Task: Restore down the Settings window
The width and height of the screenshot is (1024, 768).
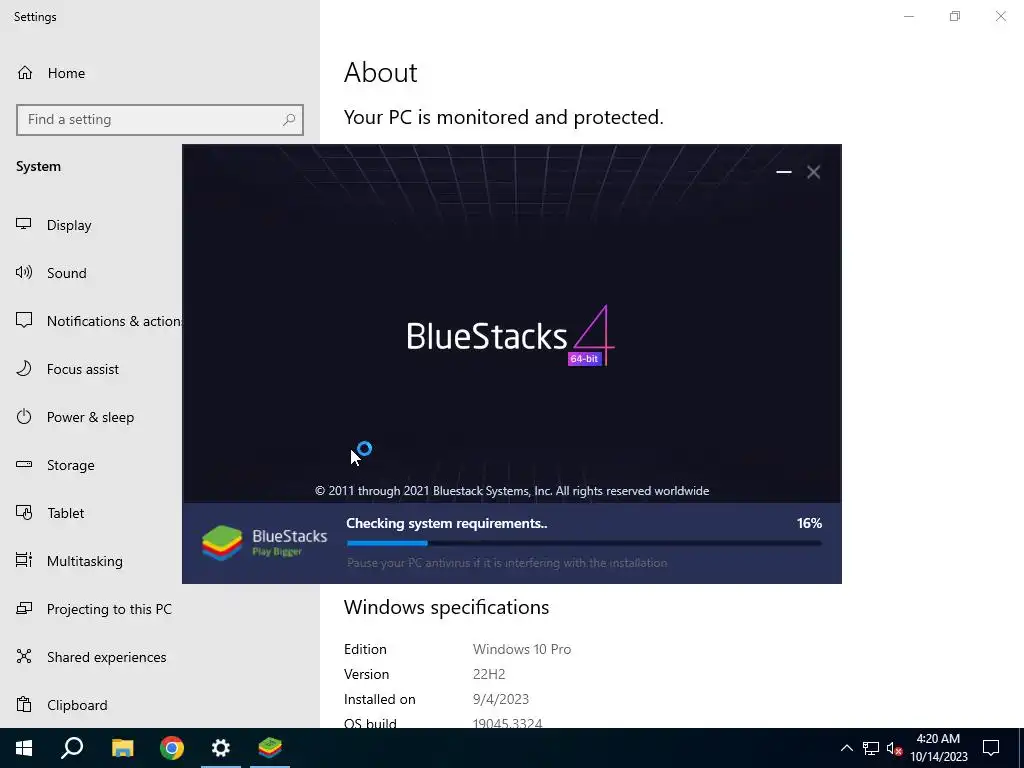Action: pyautogui.click(x=955, y=16)
